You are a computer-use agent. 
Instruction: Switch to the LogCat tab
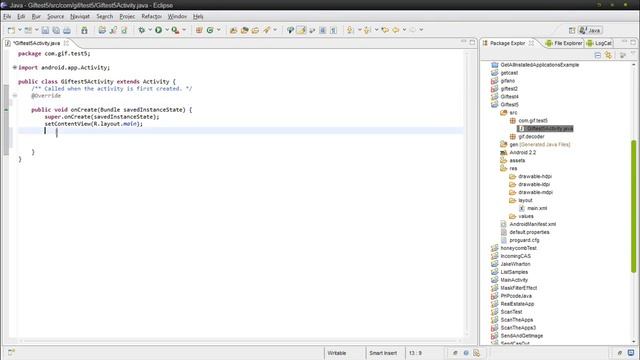tap(599, 43)
